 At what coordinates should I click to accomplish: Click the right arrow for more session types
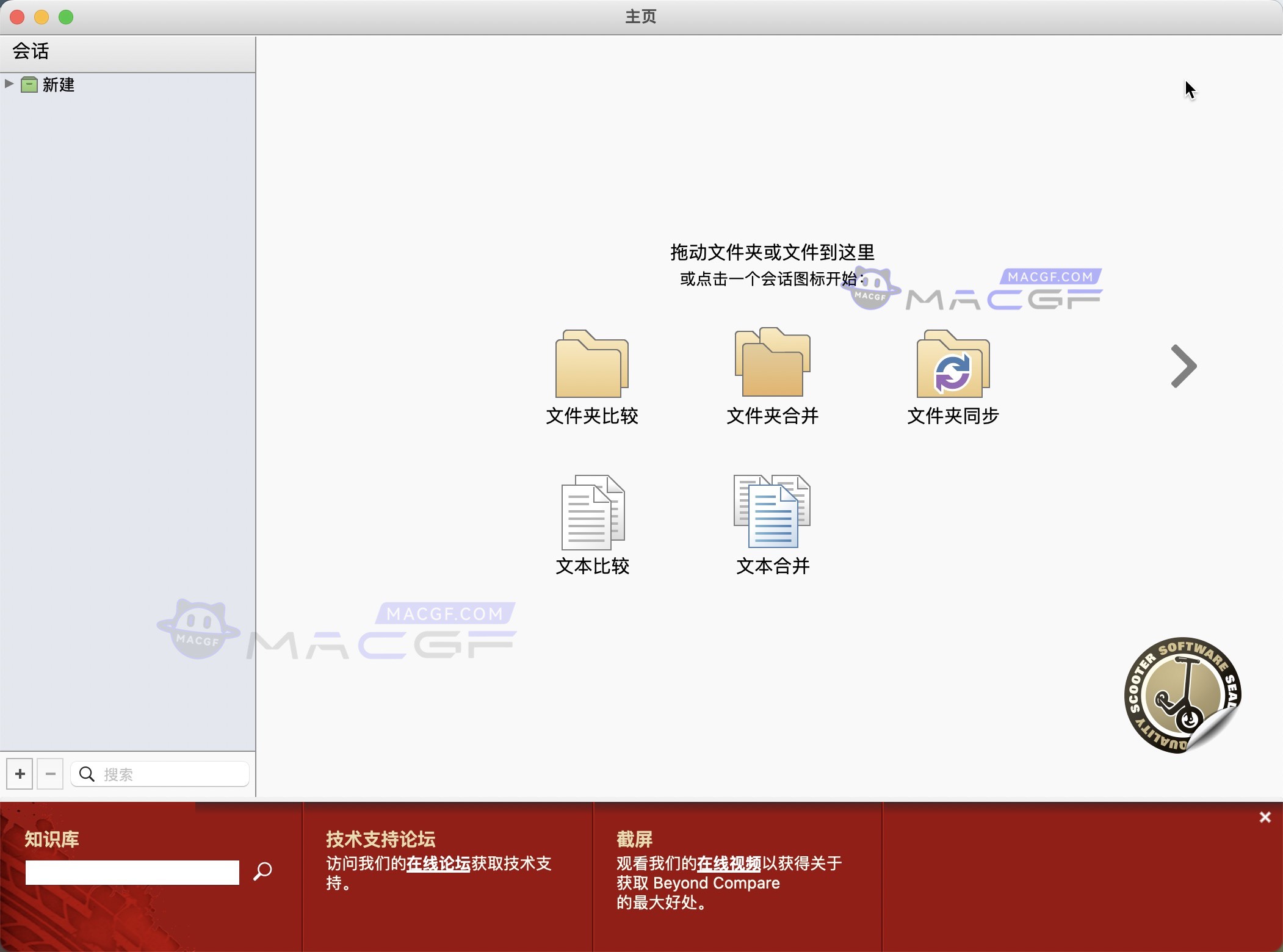point(1183,366)
